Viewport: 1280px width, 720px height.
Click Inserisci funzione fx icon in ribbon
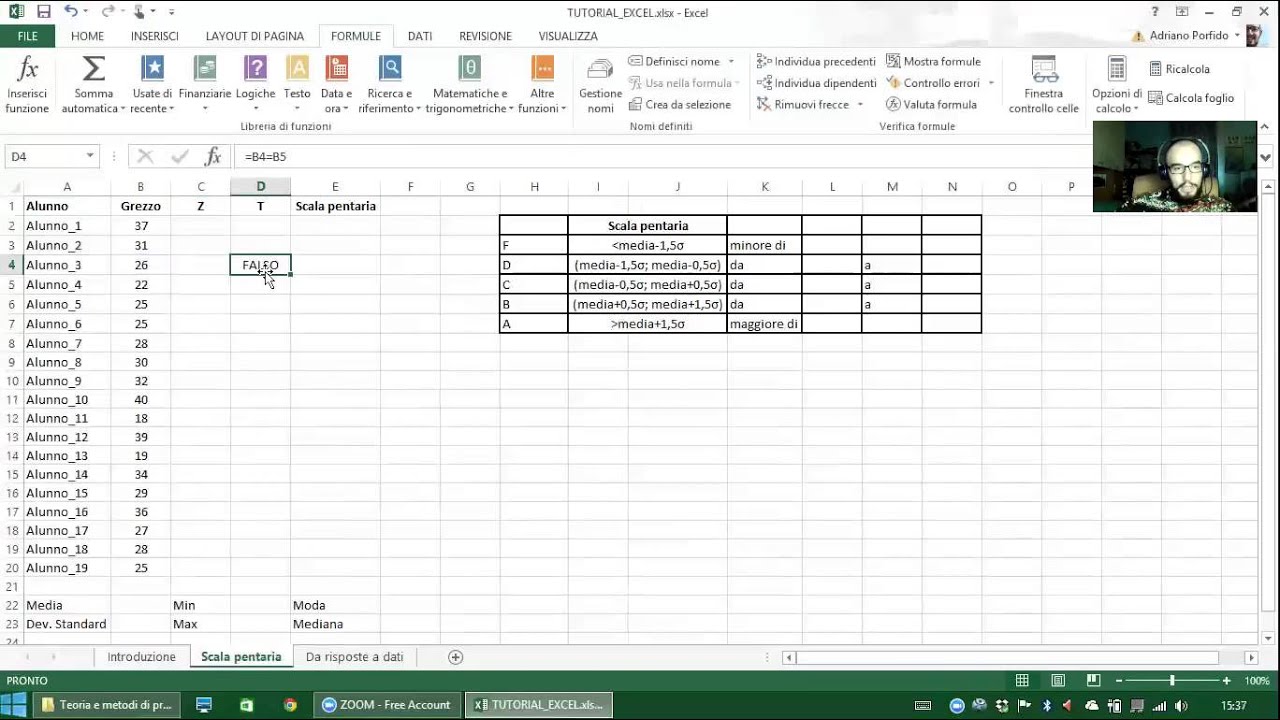point(28,85)
